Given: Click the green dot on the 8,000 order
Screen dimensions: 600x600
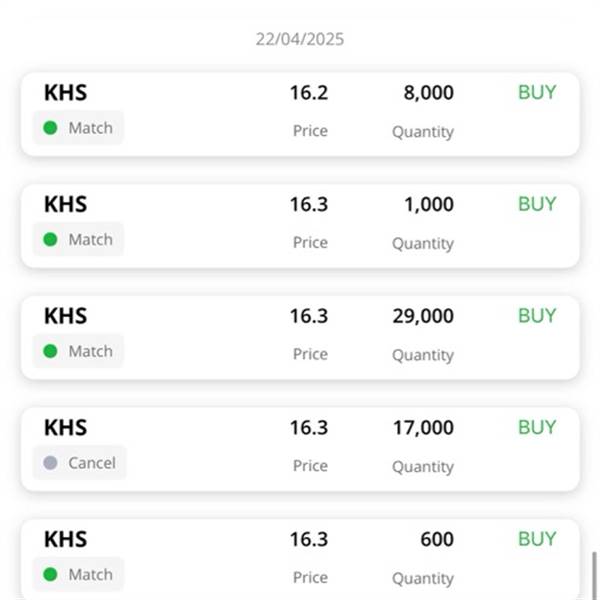Looking at the screenshot, I should point(50,128).
